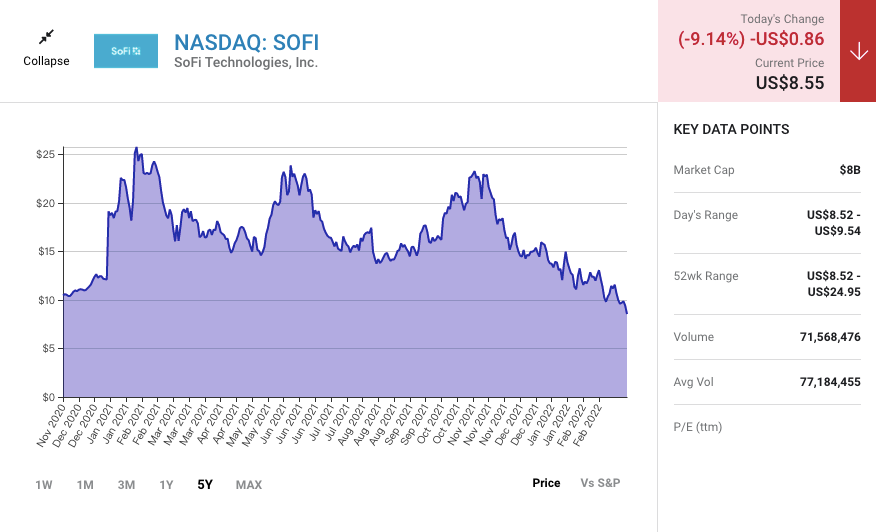Show the MAX time range
The height and width of the screenshot is (532, 876).
click(249, 485)
